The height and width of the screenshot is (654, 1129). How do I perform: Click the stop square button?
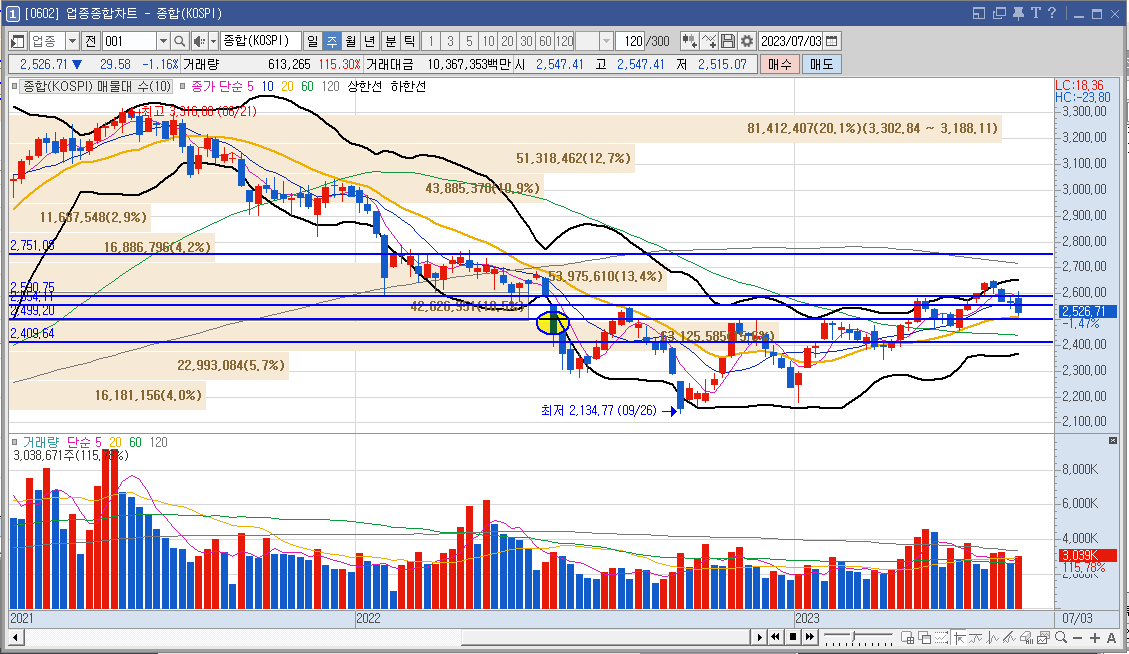(793, 637)
